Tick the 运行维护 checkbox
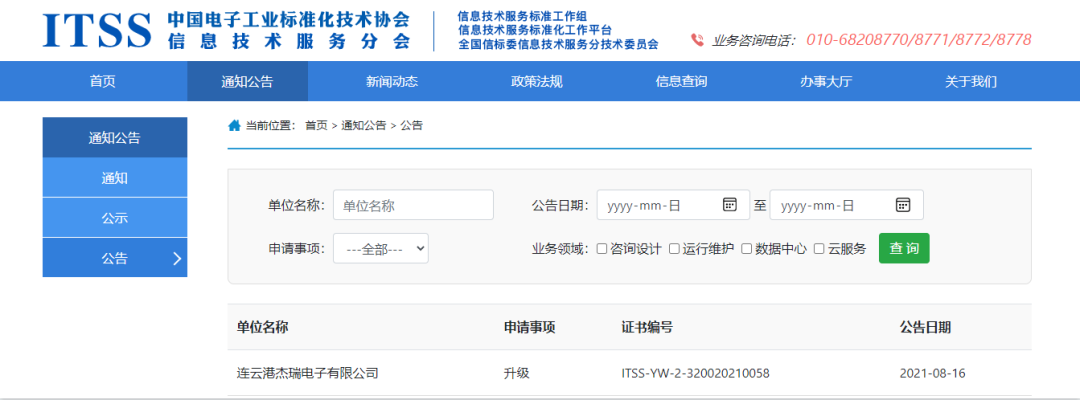This screenshot has width=1080, height=400. point(674,249)
